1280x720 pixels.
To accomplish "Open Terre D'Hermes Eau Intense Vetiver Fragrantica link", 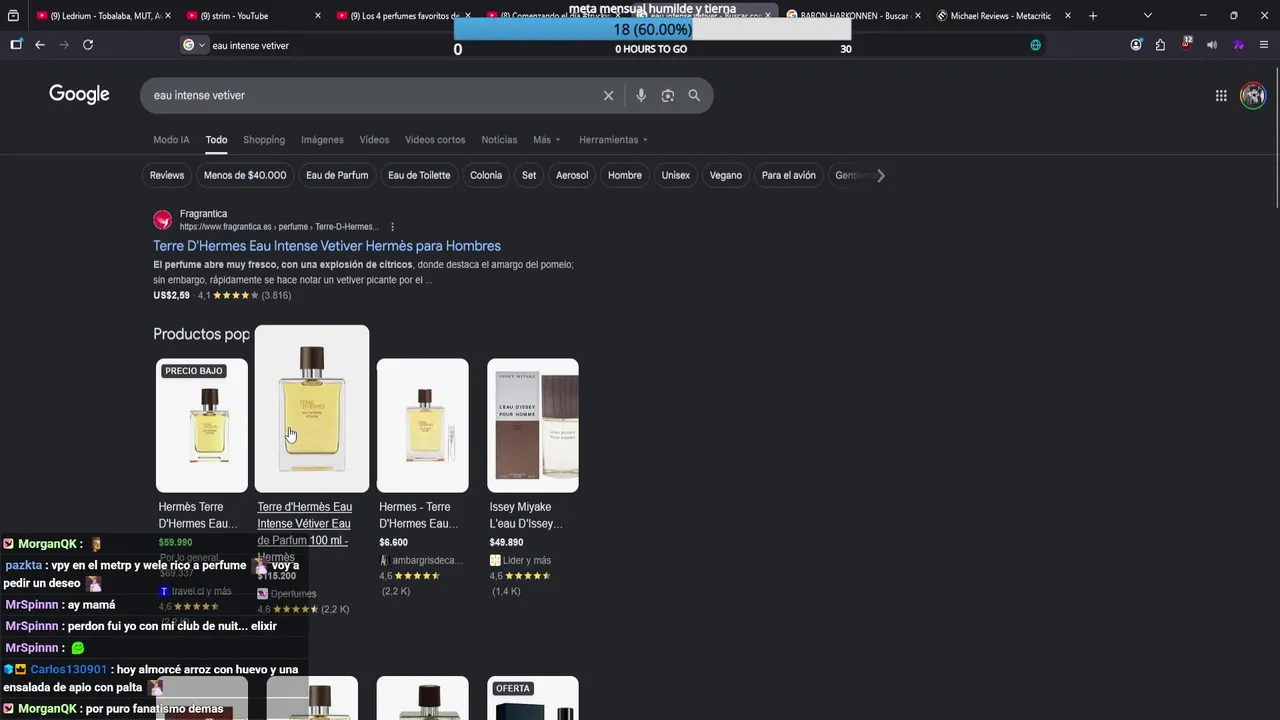I will coord(327,246).
